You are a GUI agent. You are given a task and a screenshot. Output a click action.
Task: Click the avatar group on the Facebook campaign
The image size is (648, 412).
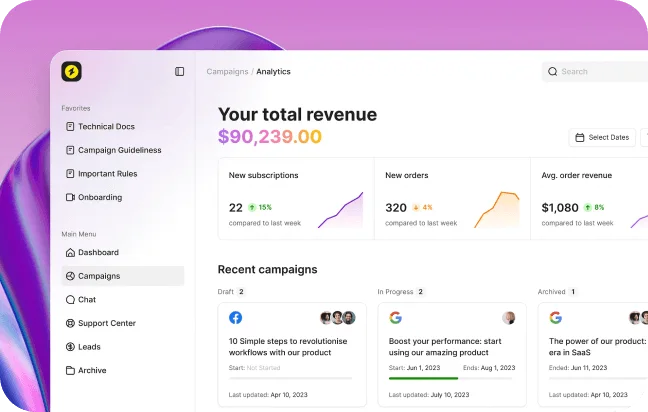338,317
